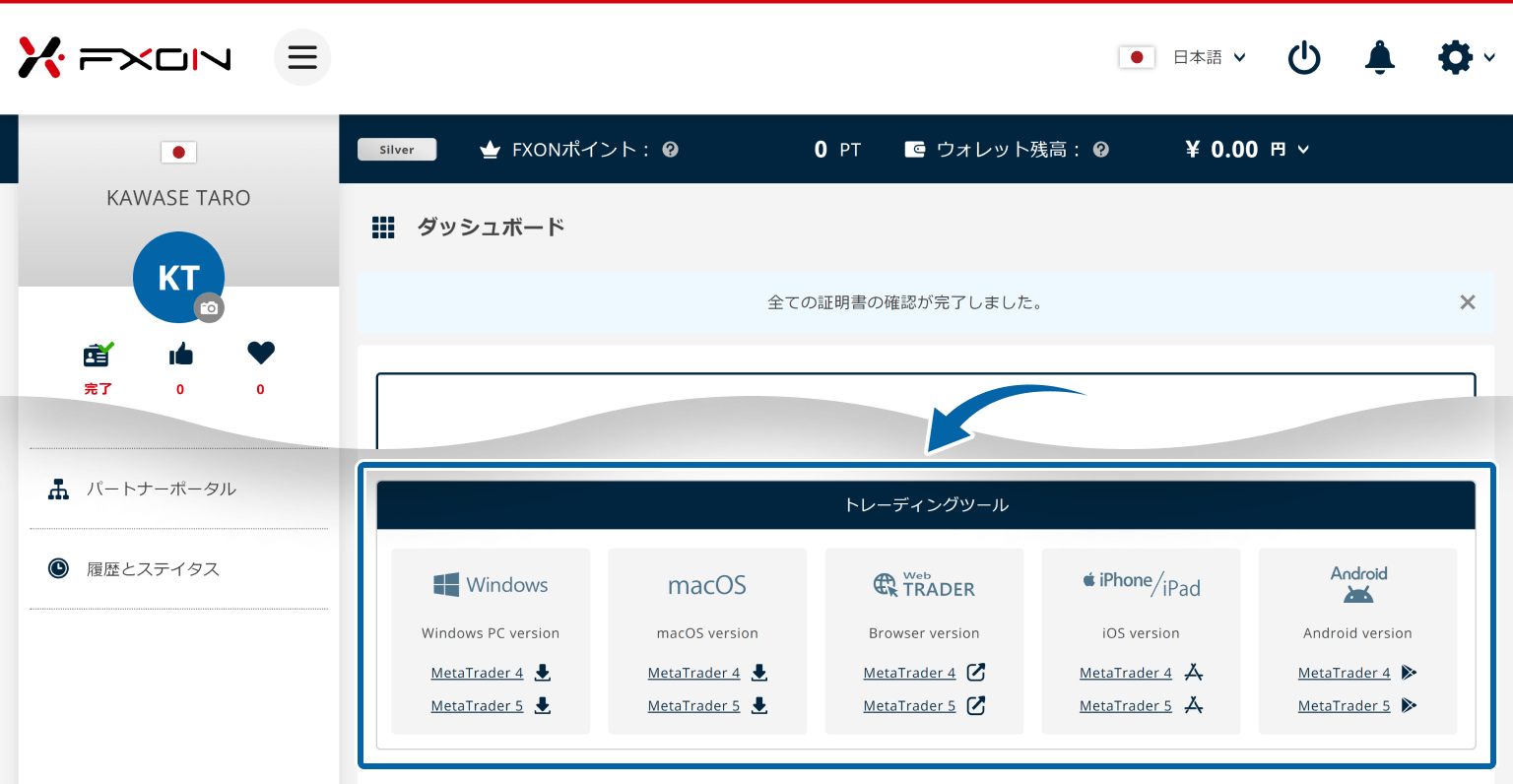Click the crown icon beside FXONポイント
This screenshot has height=784, width=1513.
pos(490,150)
